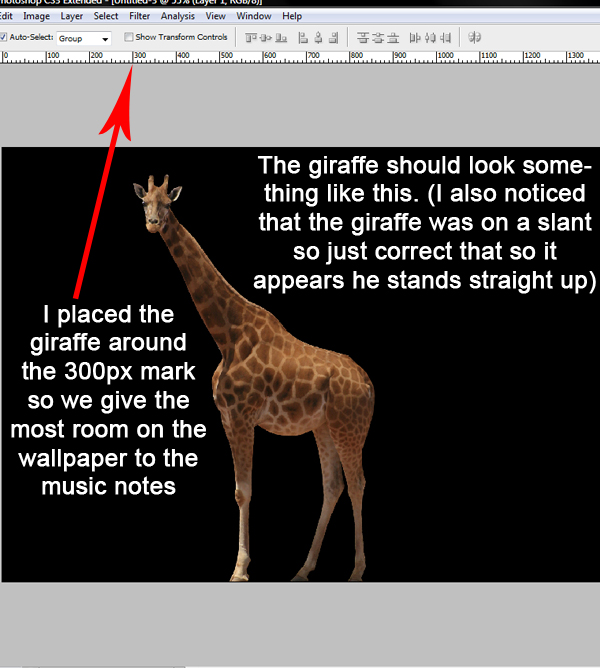Open the Edit menu
Viewport: 600px width, 668px height.
click(6, 16)
